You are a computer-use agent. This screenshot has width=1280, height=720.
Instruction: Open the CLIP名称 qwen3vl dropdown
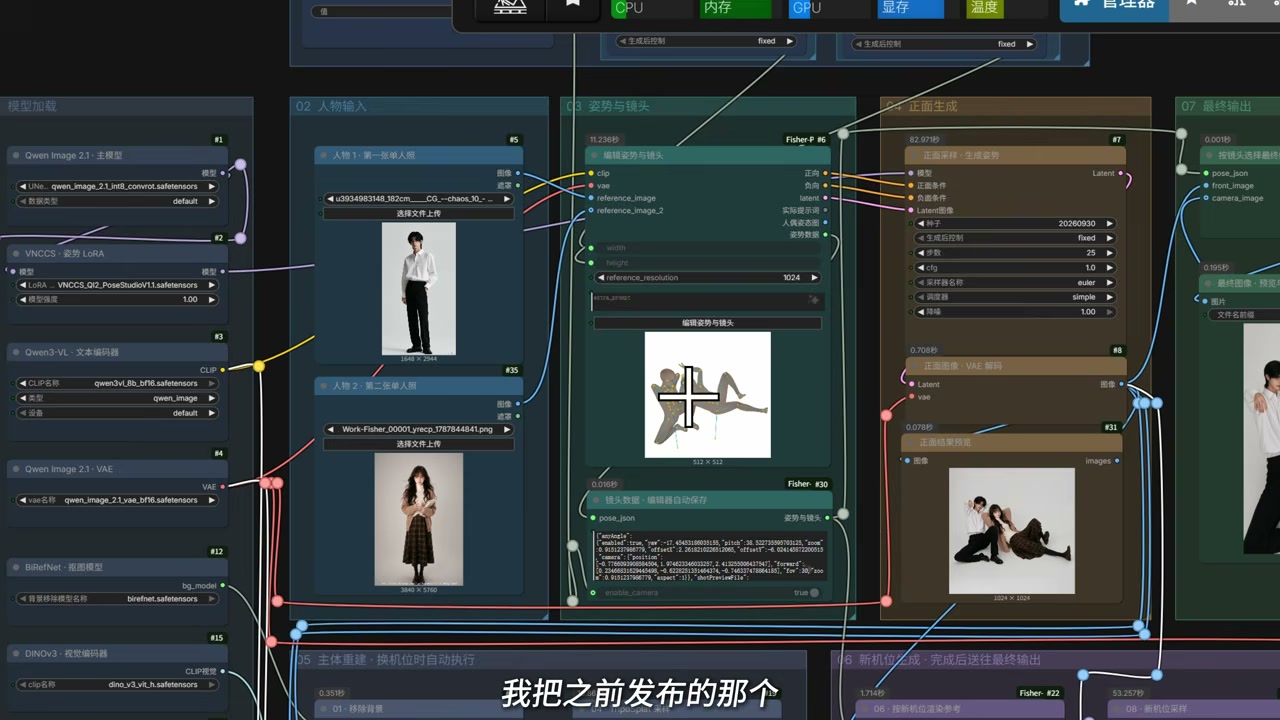pos(118,383)
